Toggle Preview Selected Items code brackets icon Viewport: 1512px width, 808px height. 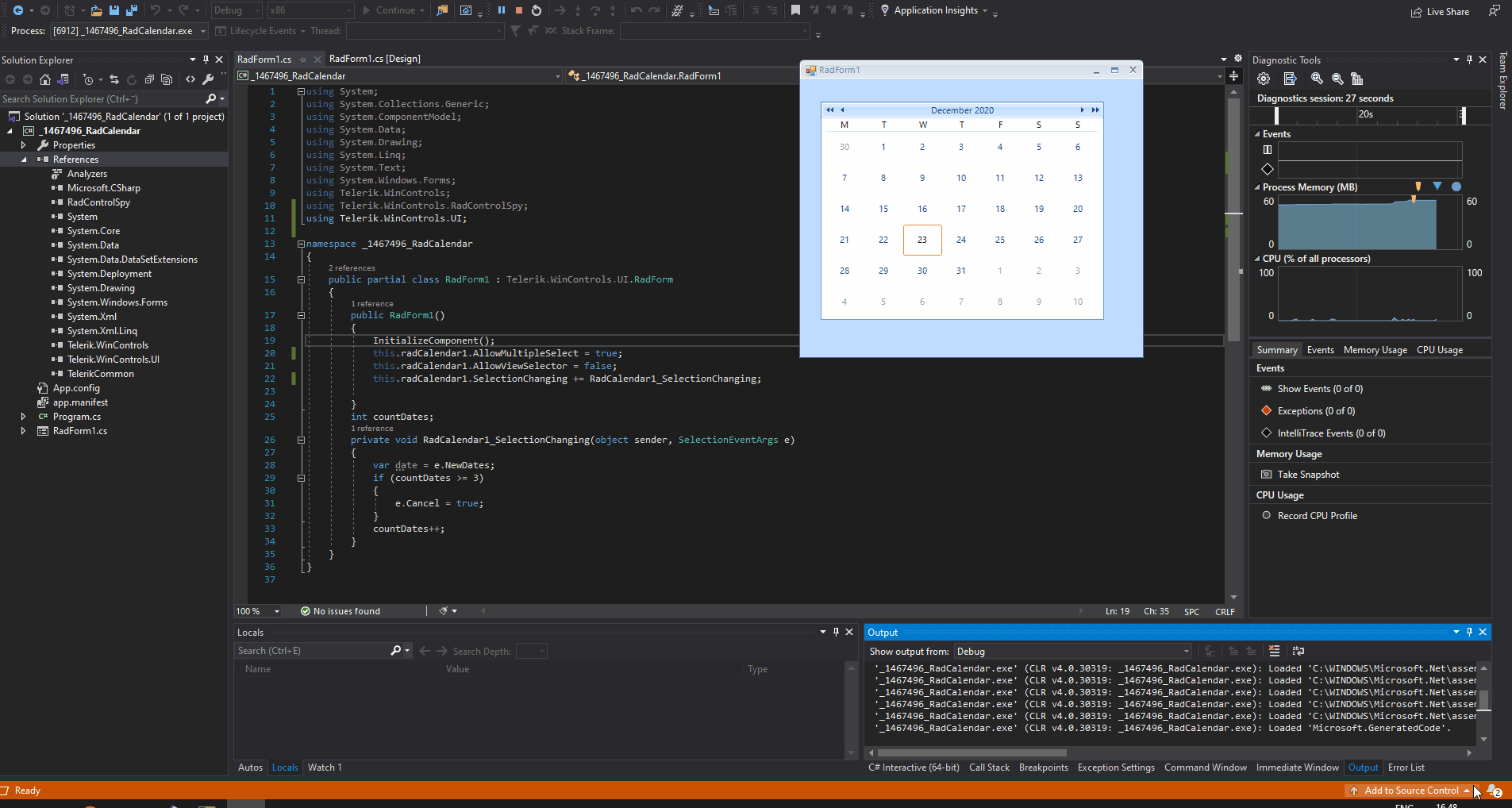tap(190, 79)
